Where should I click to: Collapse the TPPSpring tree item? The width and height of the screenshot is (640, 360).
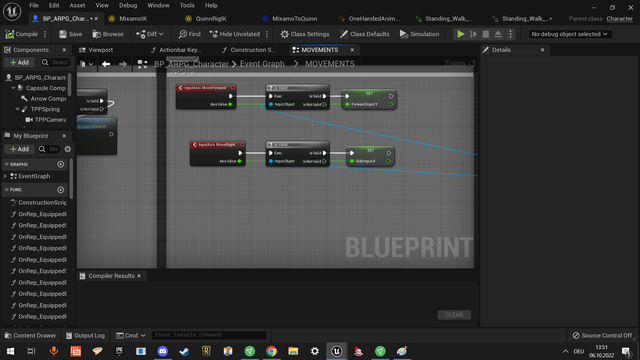[x=17, y=109]
